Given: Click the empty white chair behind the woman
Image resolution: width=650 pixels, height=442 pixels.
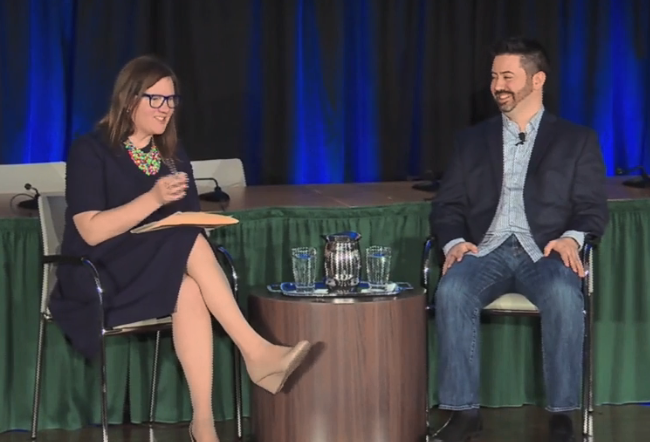Looking at the screenshot, I should pos(220,173).
